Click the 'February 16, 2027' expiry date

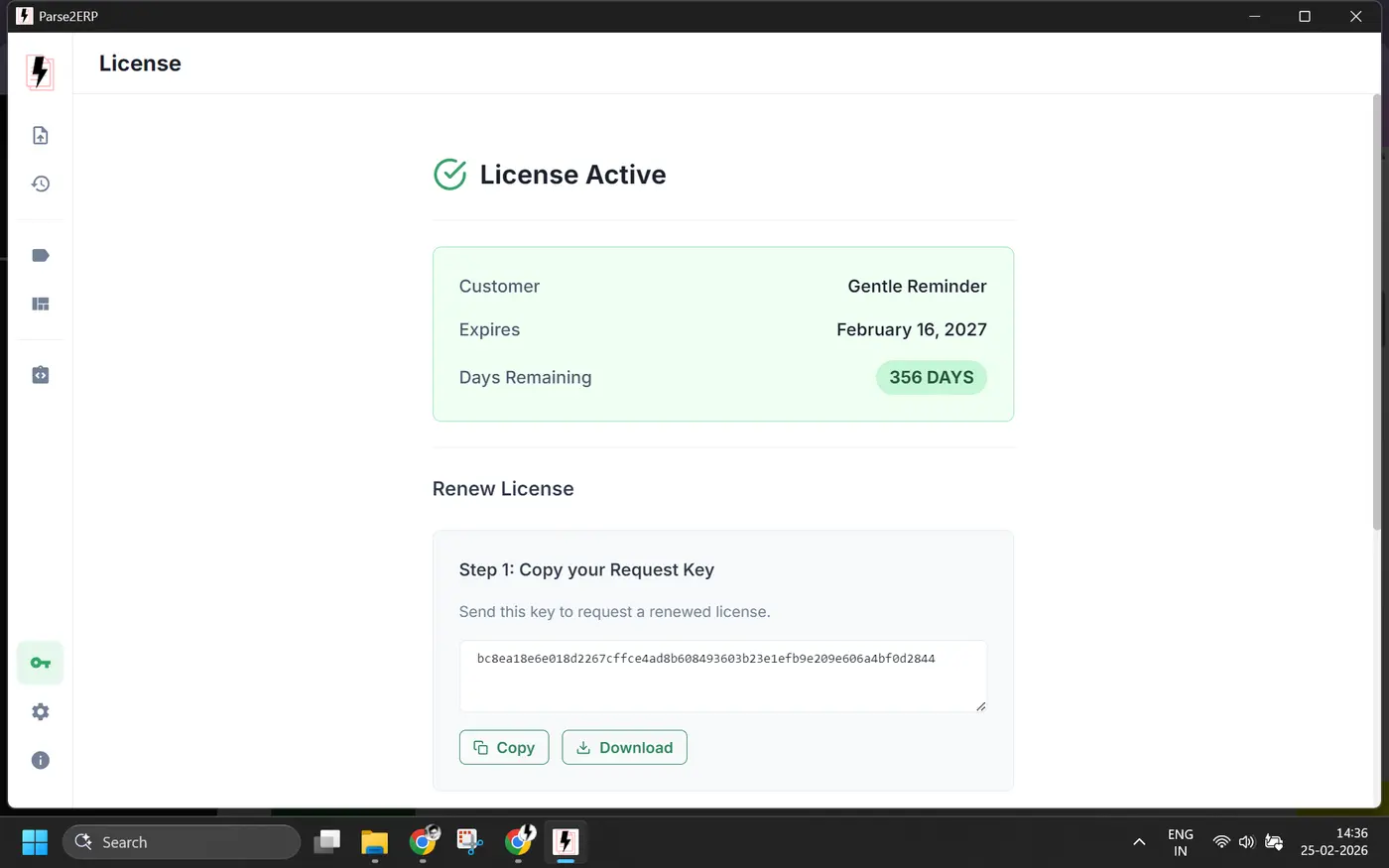coord(912,330)
